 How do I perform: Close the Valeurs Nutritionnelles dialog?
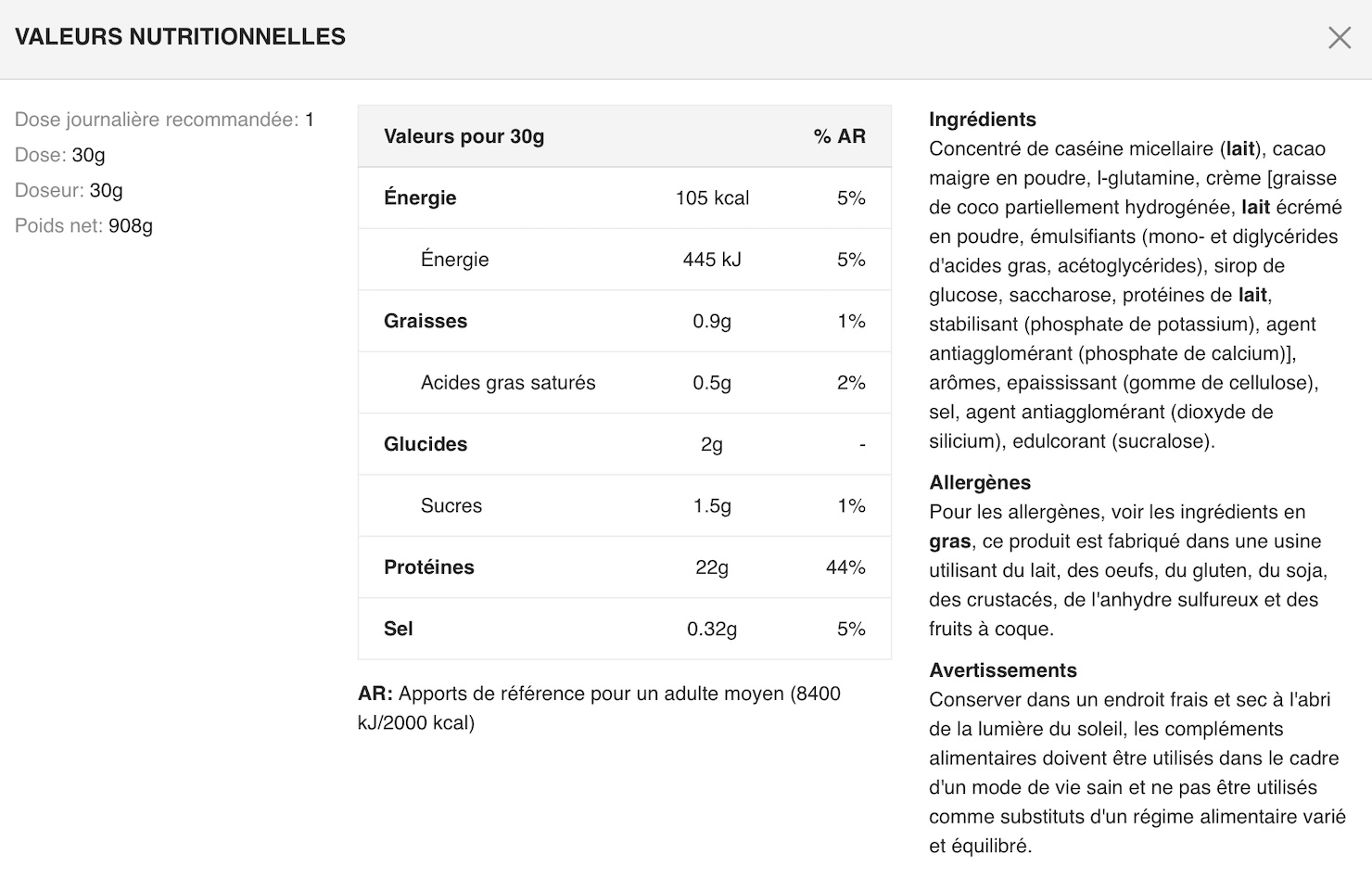(x=1340, y=37)
